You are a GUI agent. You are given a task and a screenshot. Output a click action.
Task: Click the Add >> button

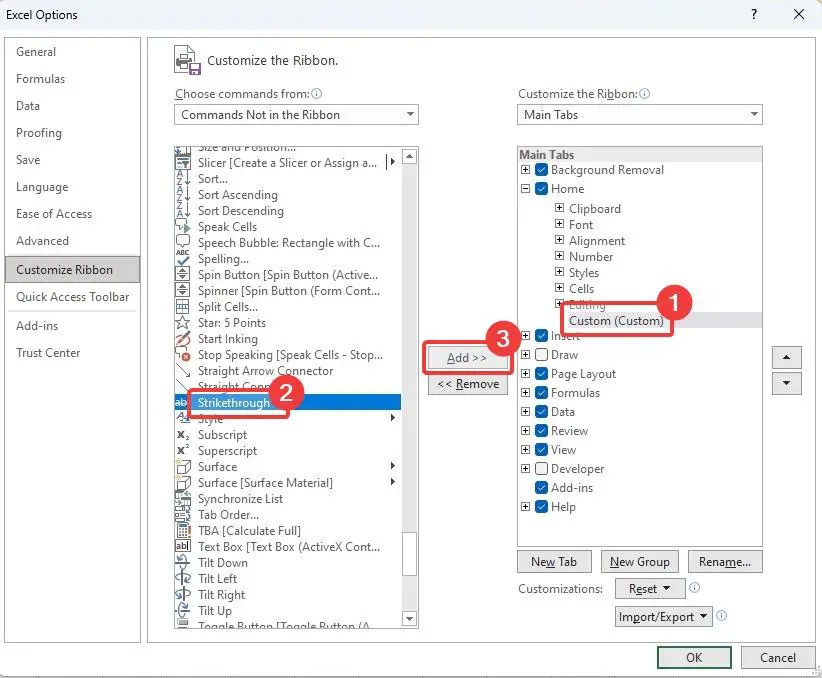[x=467, y=358]
